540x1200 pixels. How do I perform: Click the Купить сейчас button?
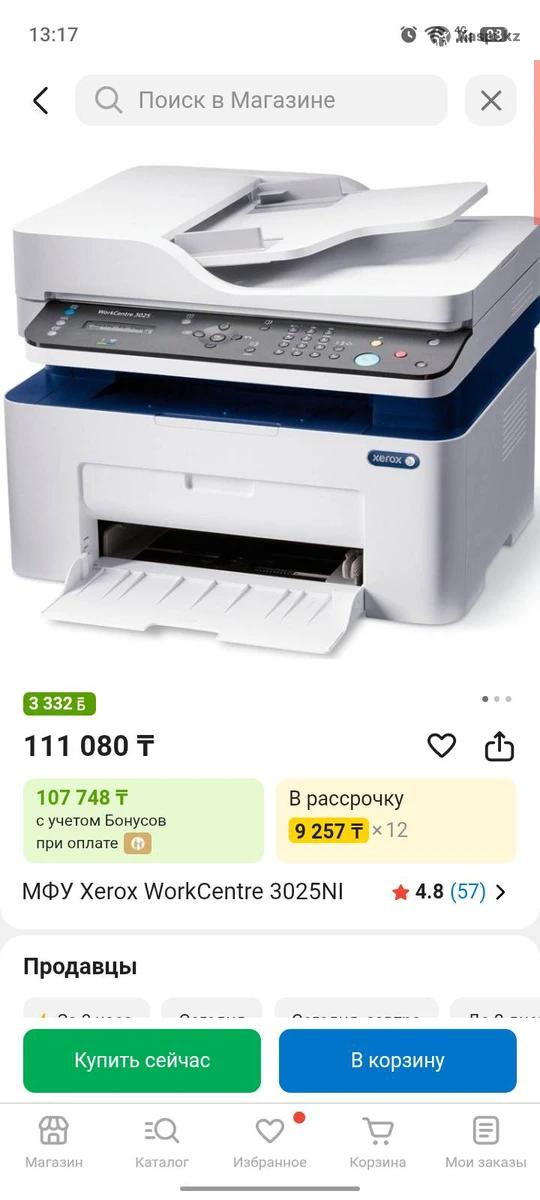[x=142, y=1060]
